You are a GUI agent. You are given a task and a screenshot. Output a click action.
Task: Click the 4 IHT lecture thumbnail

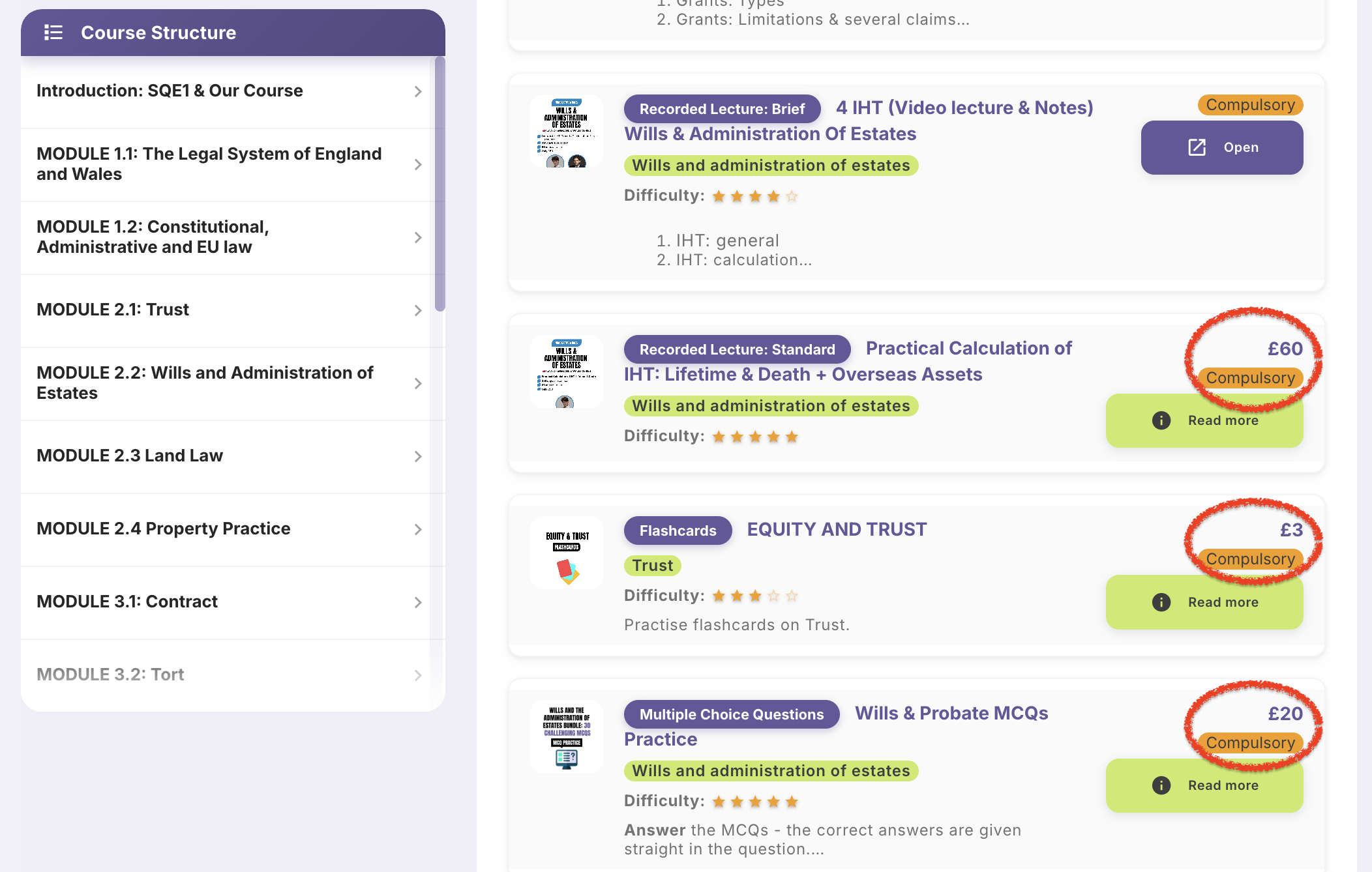566,132
